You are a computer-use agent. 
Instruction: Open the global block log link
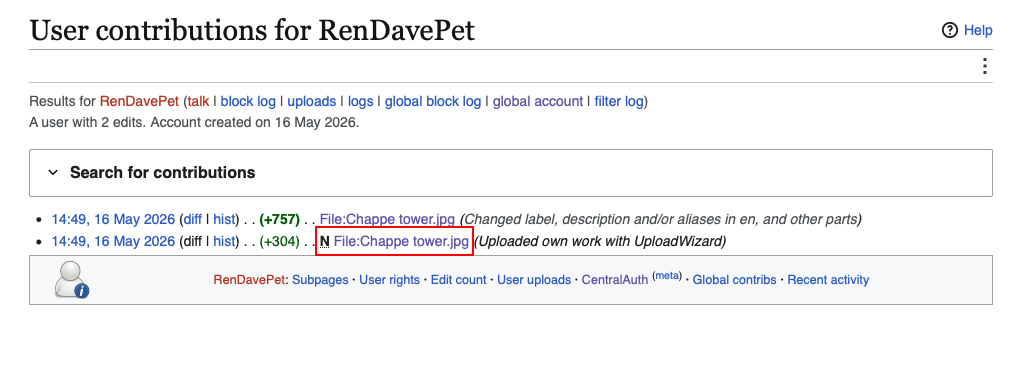tap(433, 102)
